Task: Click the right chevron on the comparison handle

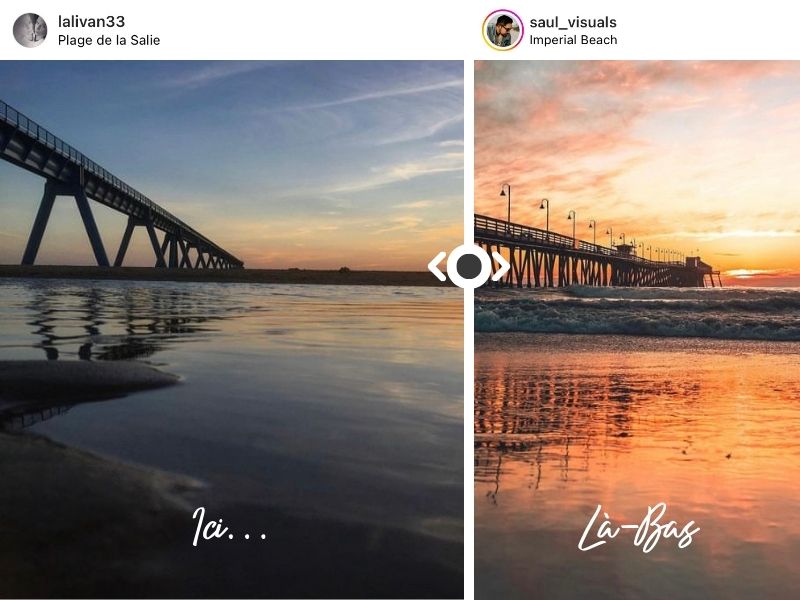Action: click(501, 267)
